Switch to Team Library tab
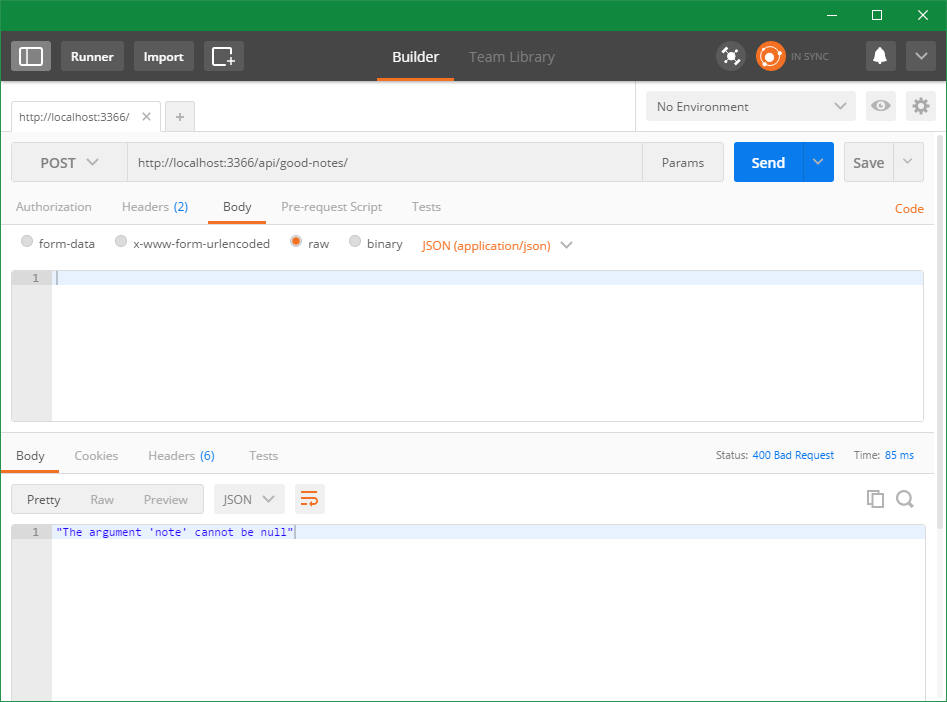This screenshot has width=947, height=702. (512, 57)
